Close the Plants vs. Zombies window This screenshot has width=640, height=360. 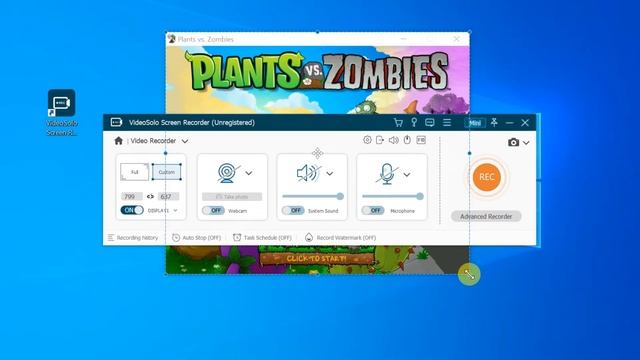(x=456, y=39)
